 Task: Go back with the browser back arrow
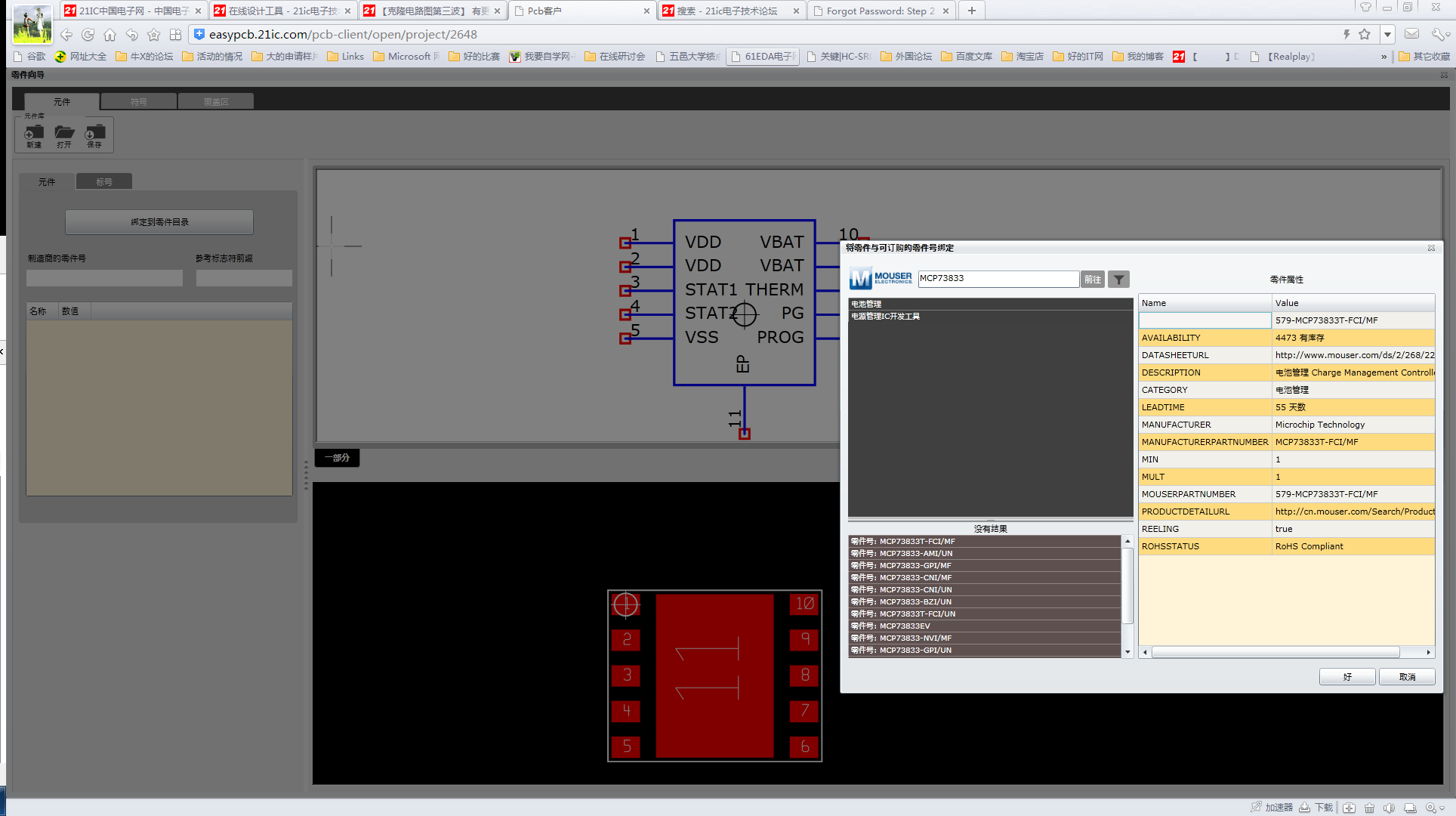click(x=66, y=35)
